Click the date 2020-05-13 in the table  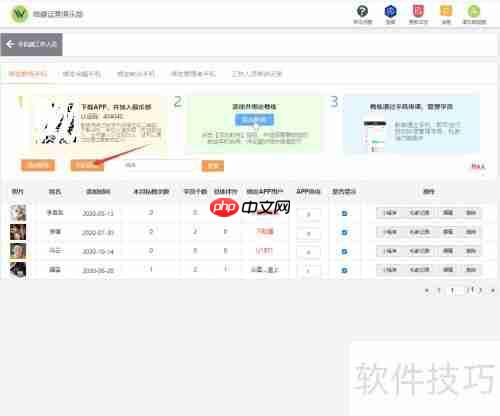pos(98,213)
